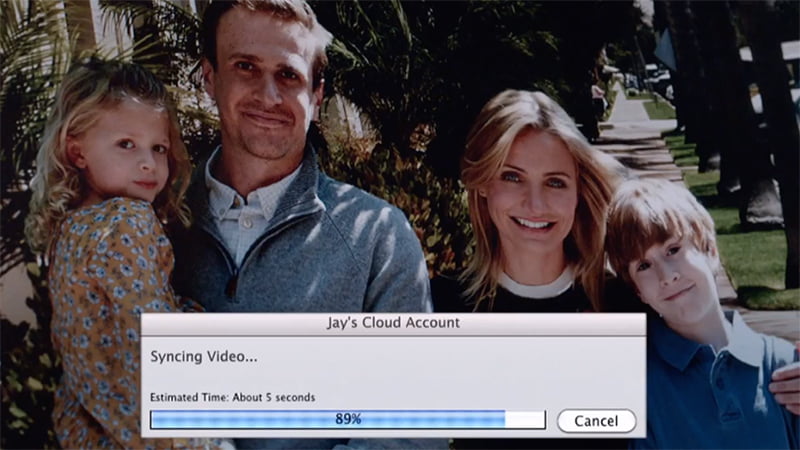The image size is (800, 450).
Task: Click the sidewalk in the background photo
Action: pyautogui.click(x=640, y=140)
